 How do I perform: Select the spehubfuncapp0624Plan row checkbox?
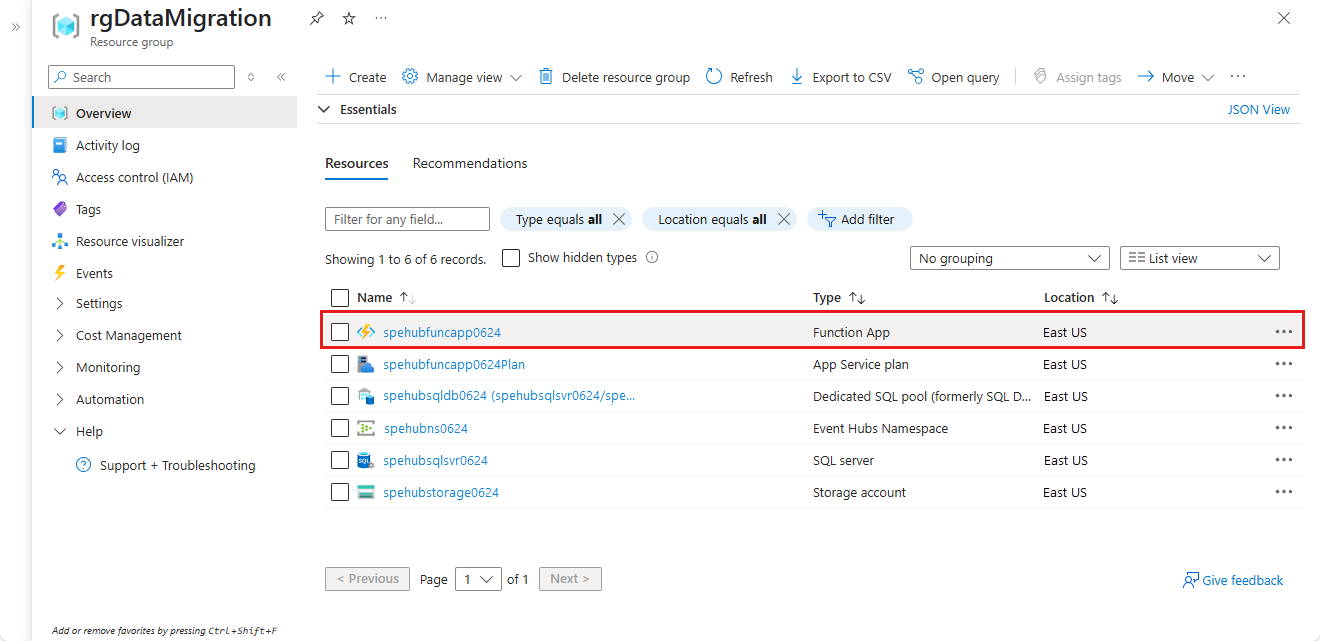(340, 364)
